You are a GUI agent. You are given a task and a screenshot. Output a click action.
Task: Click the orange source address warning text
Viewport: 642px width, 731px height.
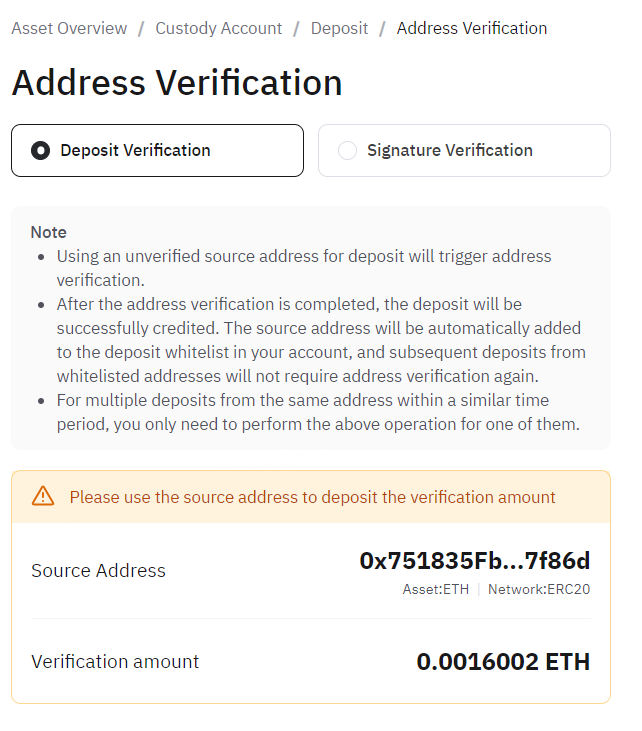coord(312,497)
